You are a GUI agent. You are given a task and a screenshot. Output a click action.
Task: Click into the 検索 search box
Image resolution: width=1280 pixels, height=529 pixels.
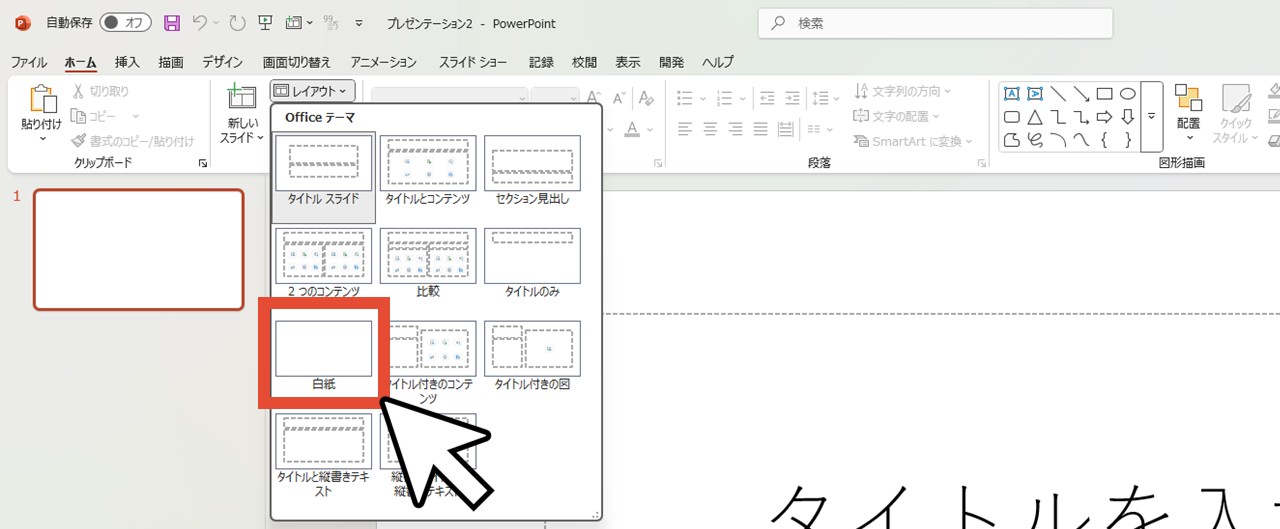coord(935,23)
